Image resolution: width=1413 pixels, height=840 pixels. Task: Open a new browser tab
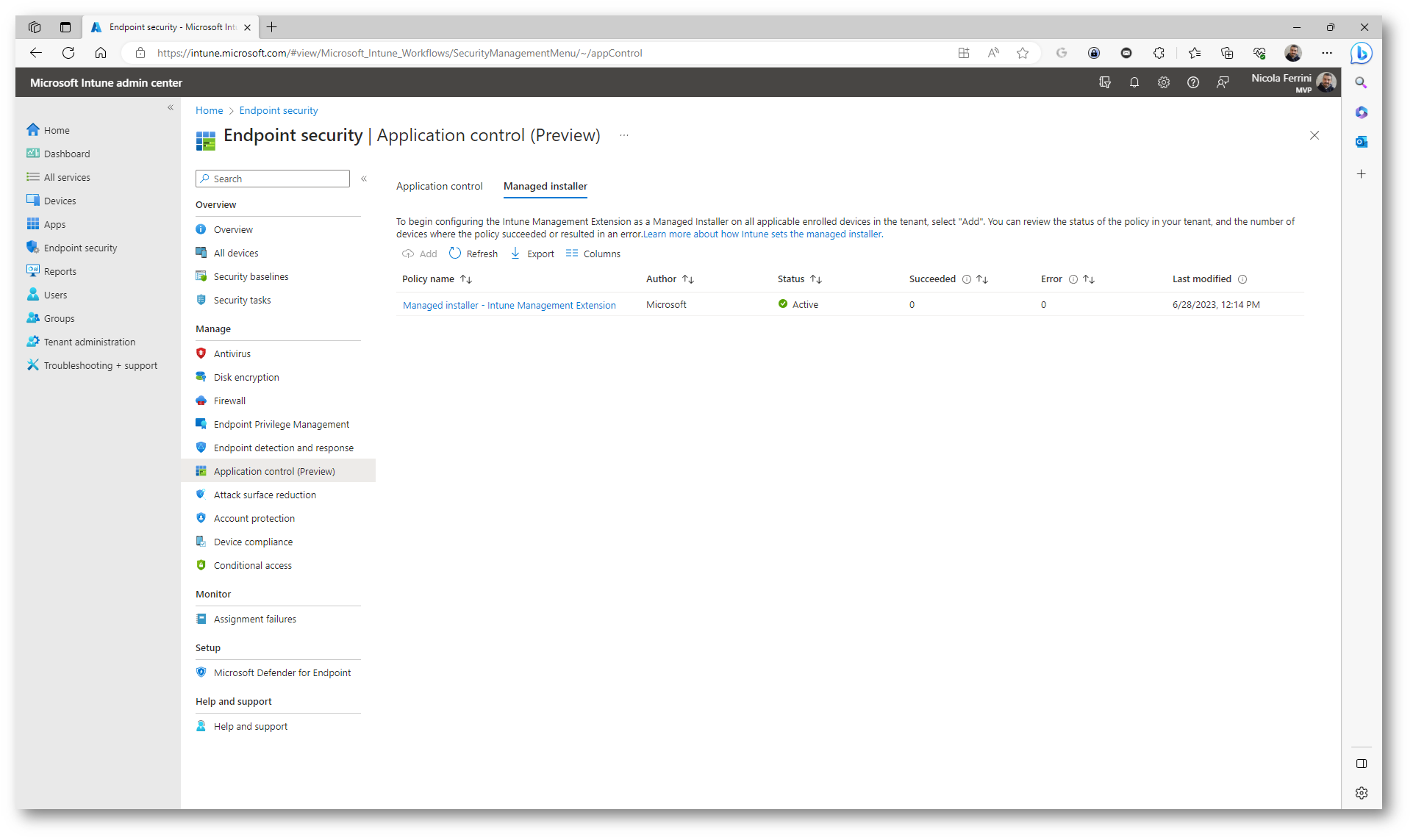[x=272, y=27]
